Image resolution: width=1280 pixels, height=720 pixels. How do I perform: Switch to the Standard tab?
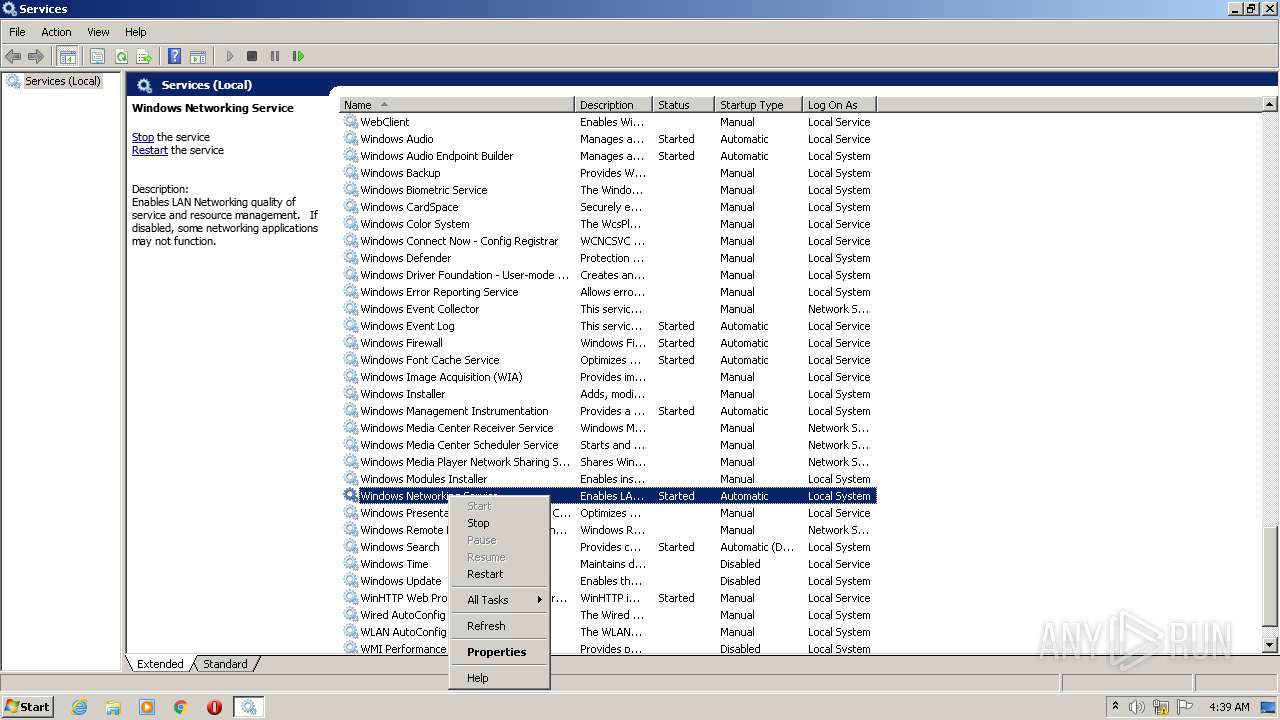pyautogui.click(x=225, y=664)
